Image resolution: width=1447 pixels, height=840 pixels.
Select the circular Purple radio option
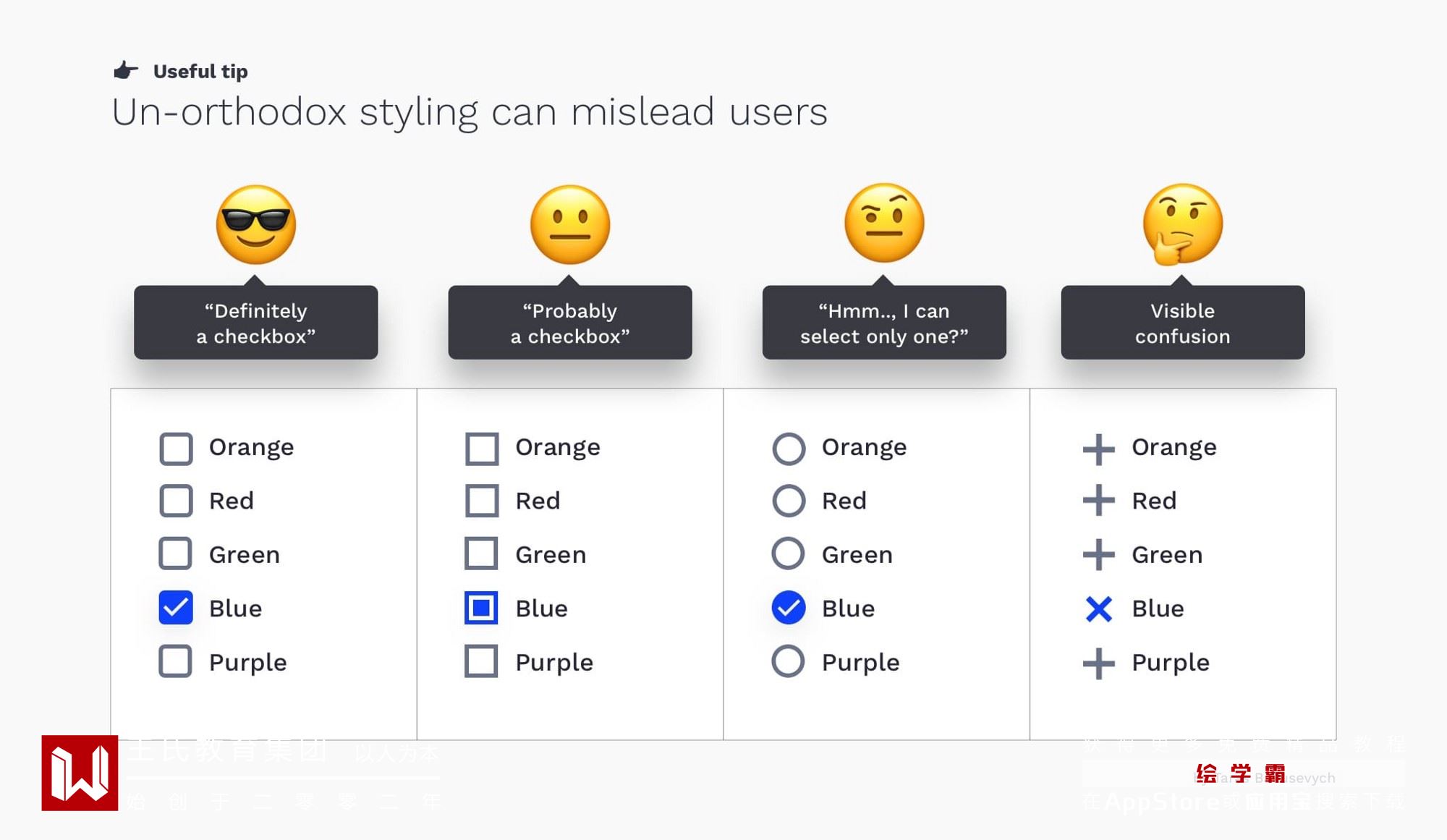[788, 661]
